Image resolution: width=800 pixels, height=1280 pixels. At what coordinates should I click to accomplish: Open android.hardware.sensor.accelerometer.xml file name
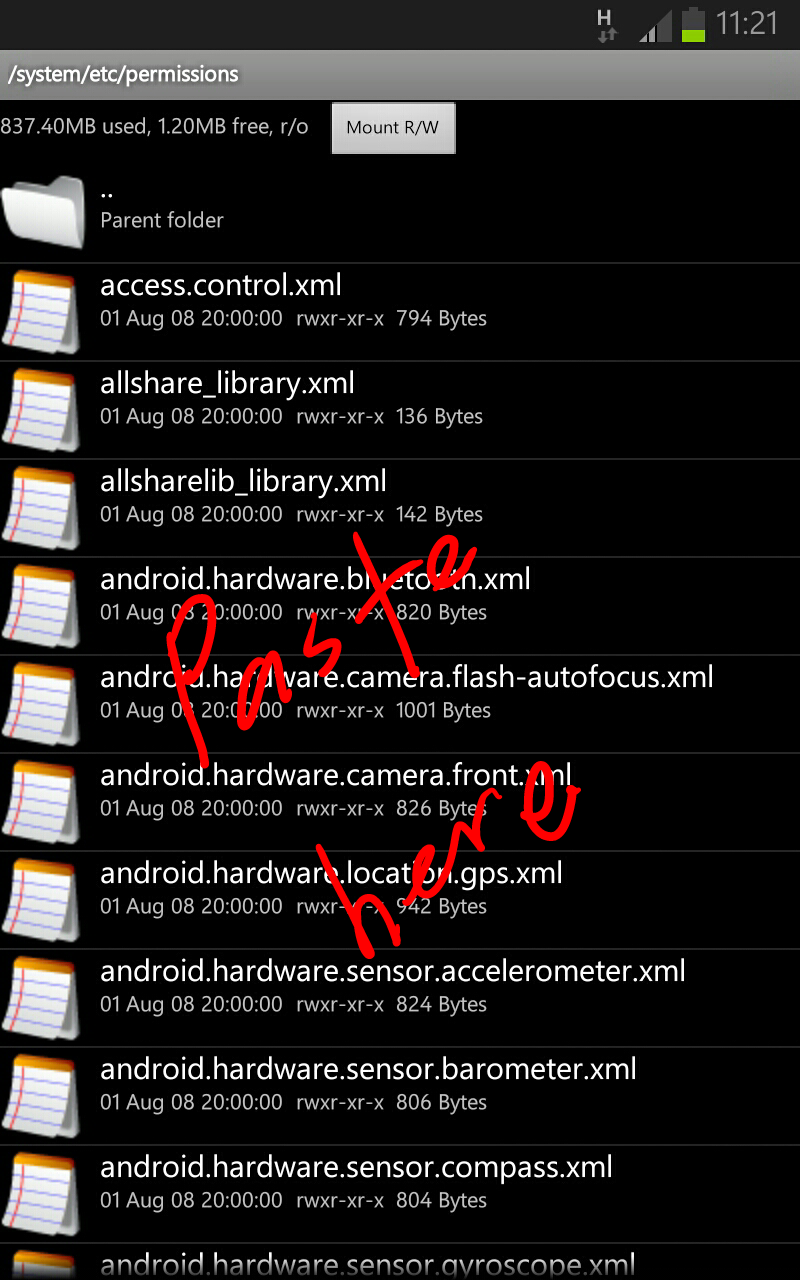pyautogui.click(x=393, y=971)
